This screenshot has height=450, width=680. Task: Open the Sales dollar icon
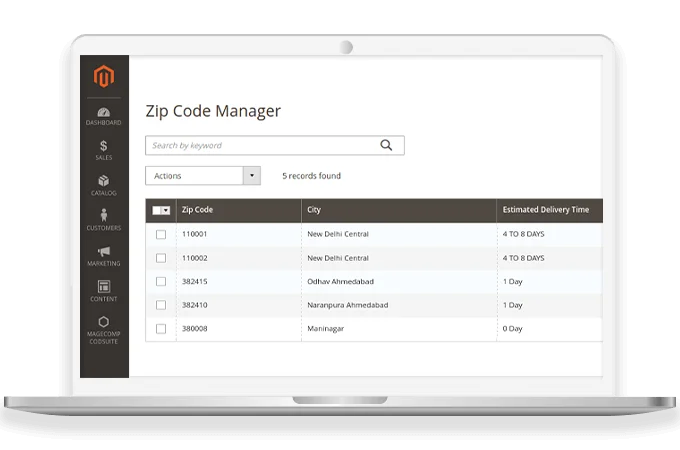point(104,146)
